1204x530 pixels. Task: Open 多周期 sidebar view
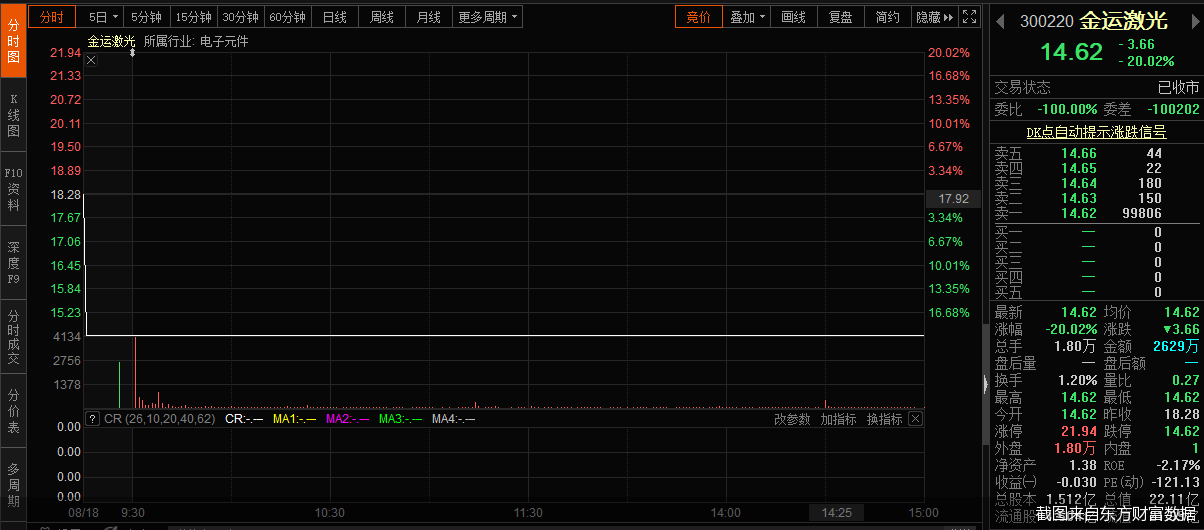coord(13,484)
